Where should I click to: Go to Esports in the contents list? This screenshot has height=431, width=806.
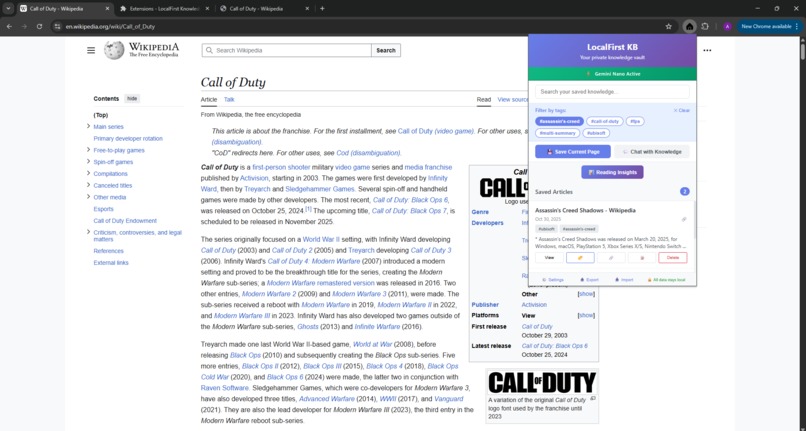pyautogui.click(x=103, y=209)
